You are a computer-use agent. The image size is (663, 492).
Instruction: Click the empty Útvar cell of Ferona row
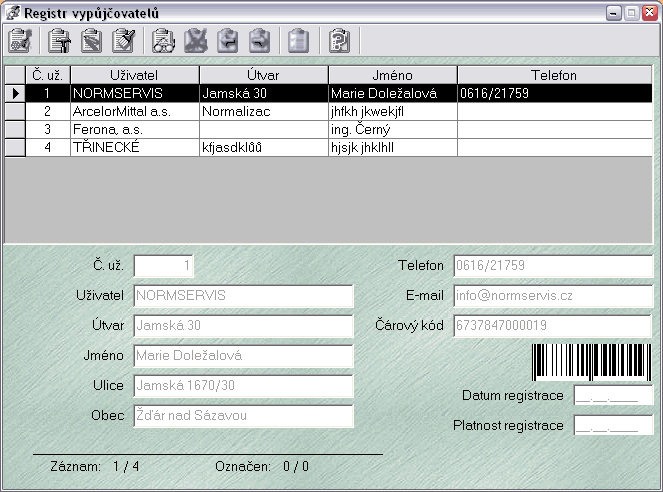click(x=263, y=129)
